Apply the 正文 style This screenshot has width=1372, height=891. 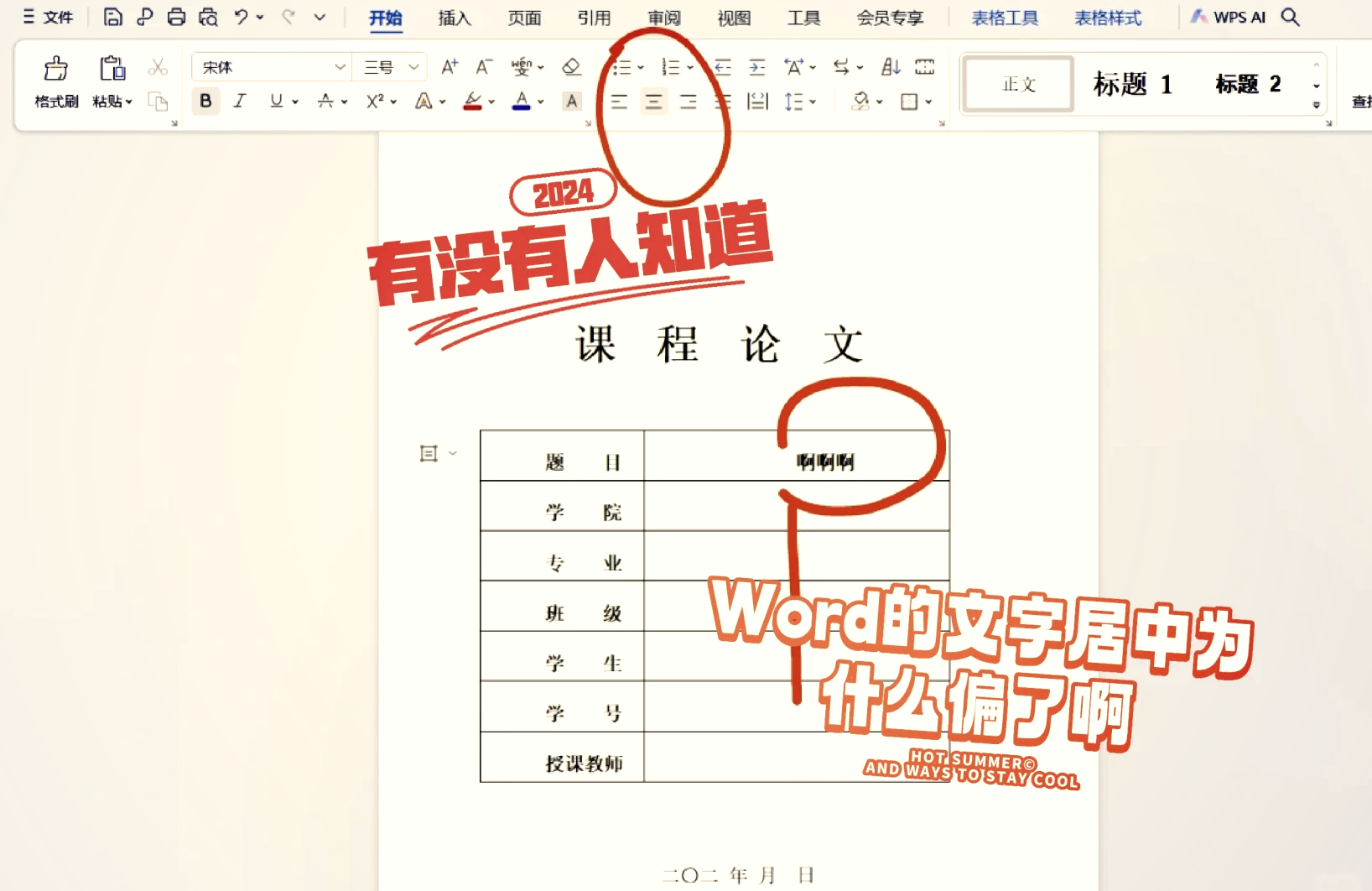click(1019, 84)
